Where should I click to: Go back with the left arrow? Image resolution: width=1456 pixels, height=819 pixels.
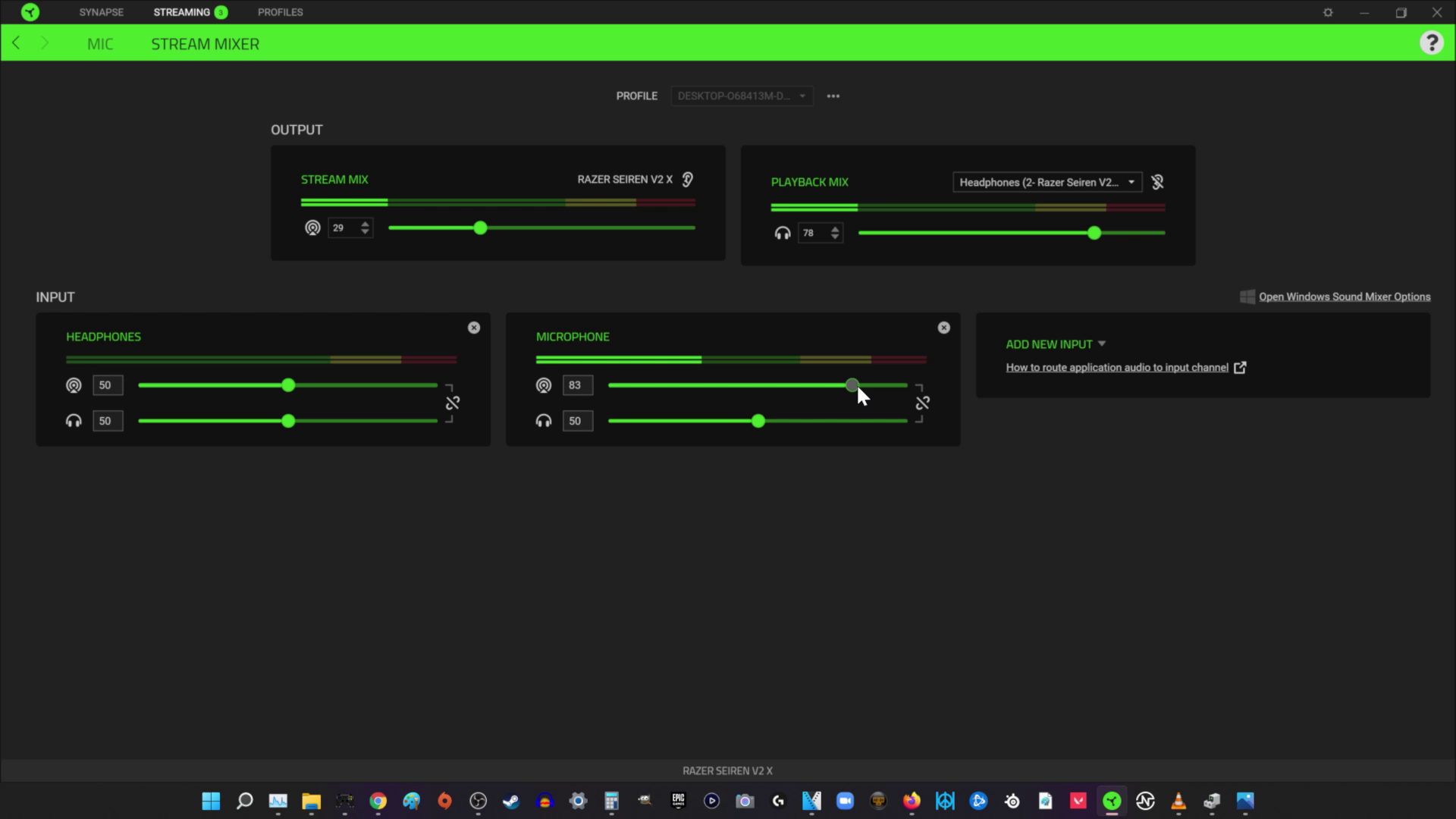(16, 43)
